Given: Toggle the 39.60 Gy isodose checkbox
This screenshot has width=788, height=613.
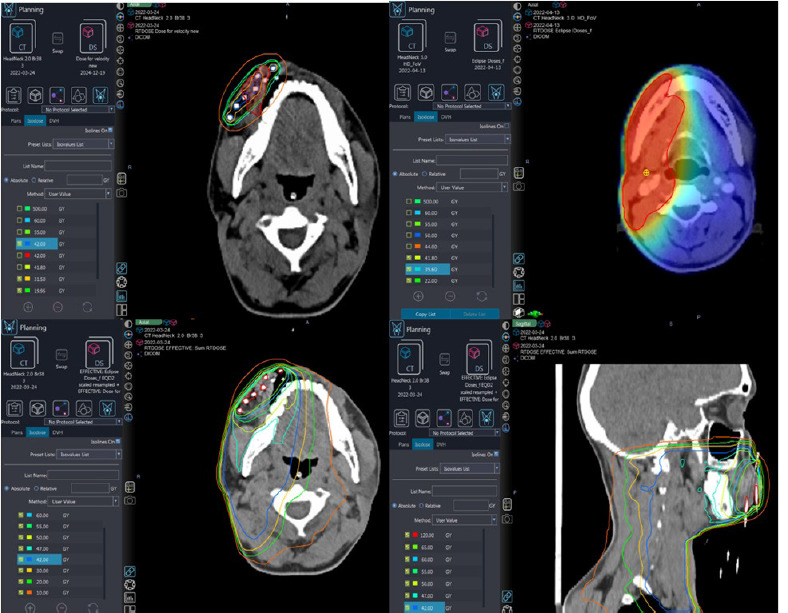Looking at the screenshot, I should coord(408,269).
